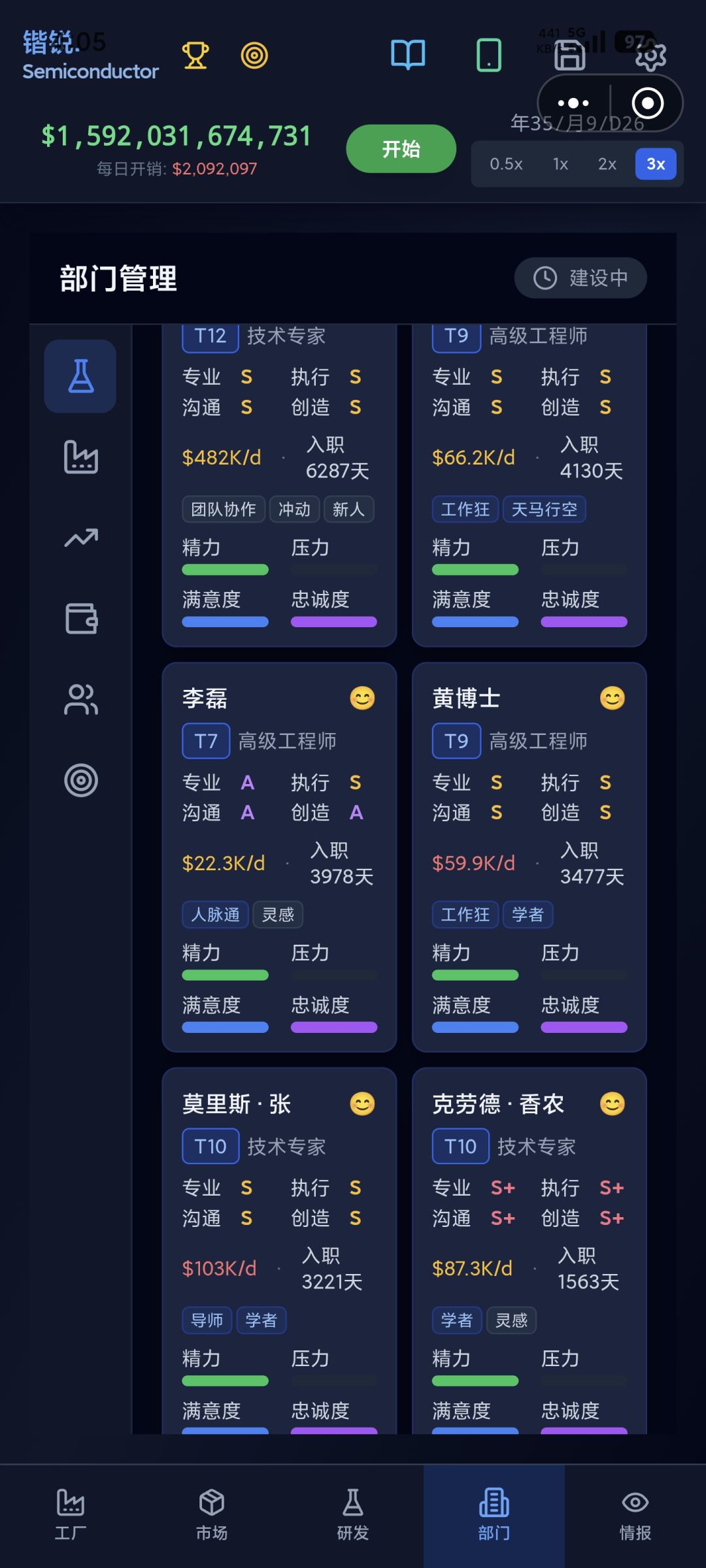Open the target goals icon in header
Viewport: 706px width, 1568px height.
click(254, 56)
